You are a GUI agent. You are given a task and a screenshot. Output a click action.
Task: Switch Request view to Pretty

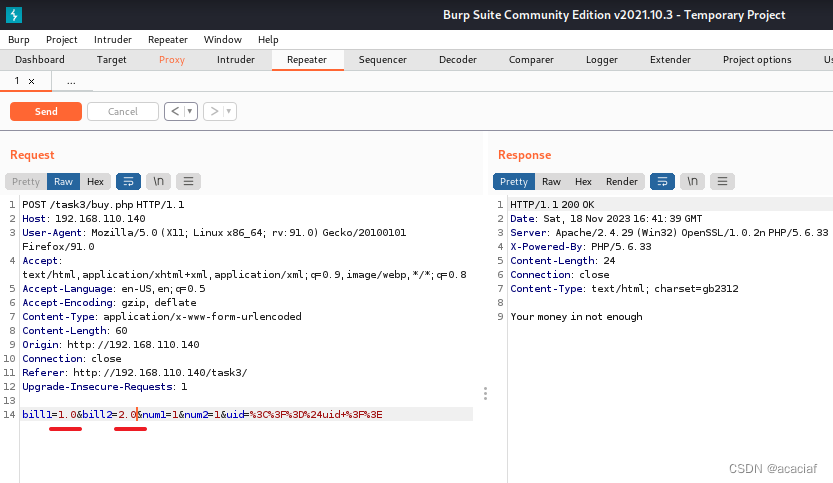point(26,182)
